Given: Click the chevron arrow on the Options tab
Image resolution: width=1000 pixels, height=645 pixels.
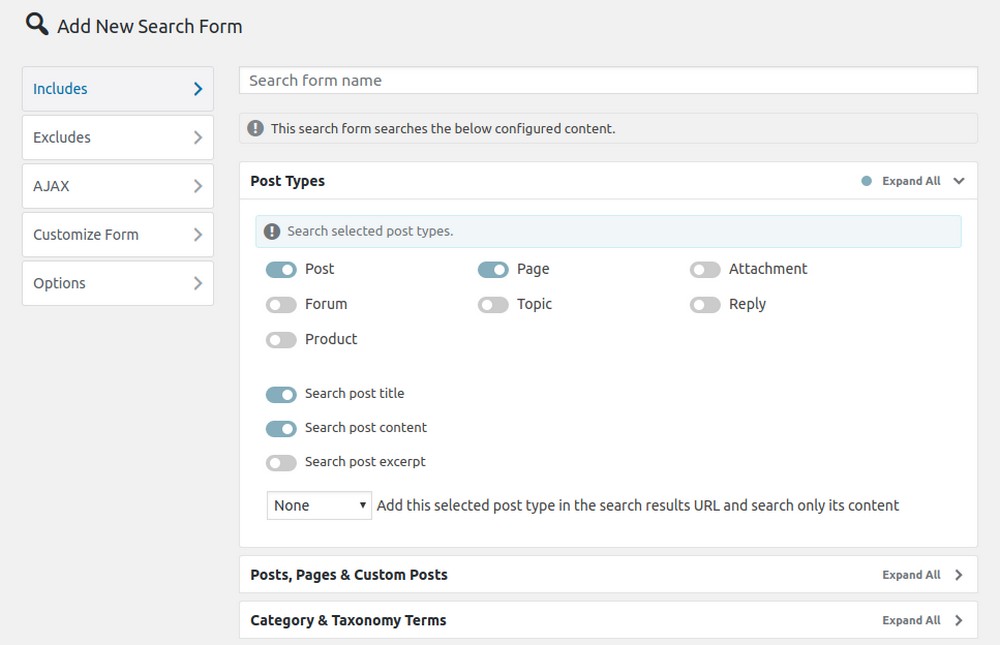Looking at the screenshot, I should (x=198, y=283).
